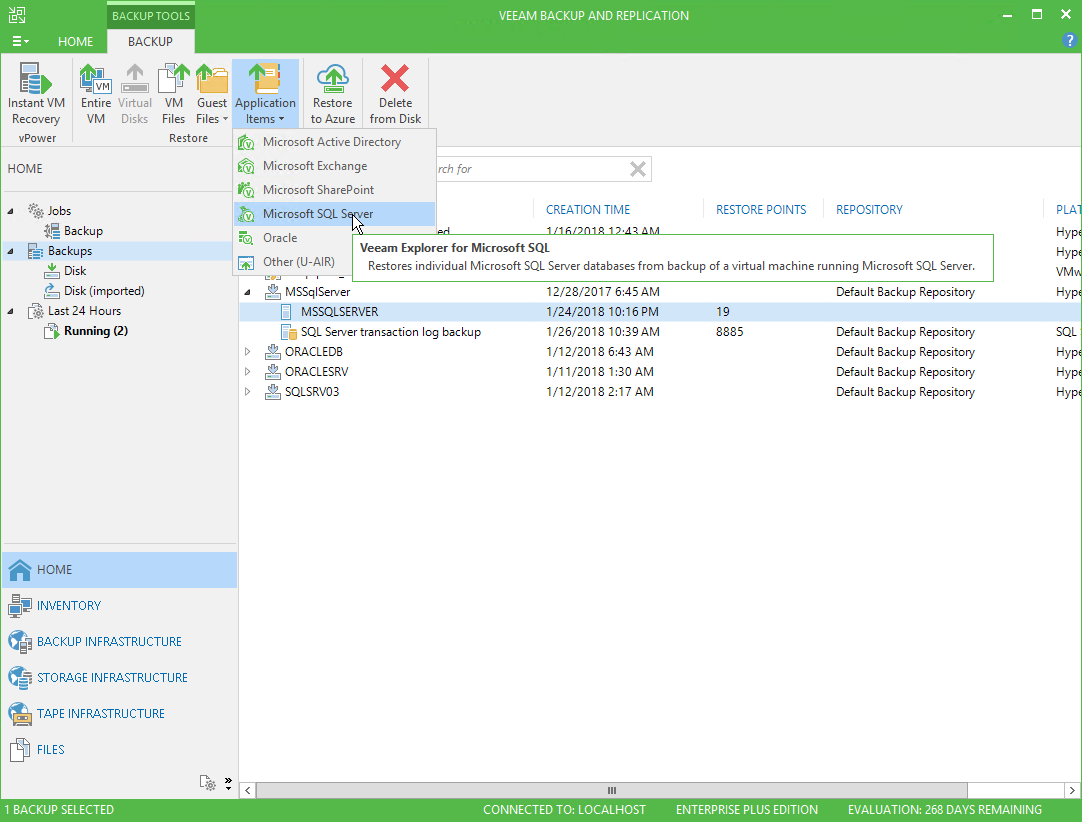Expand the SQLSRV03 backup row
Image resolution: width=1082 pixels, height=822 pixels.
pyautogui.click(x=247, y=392)
